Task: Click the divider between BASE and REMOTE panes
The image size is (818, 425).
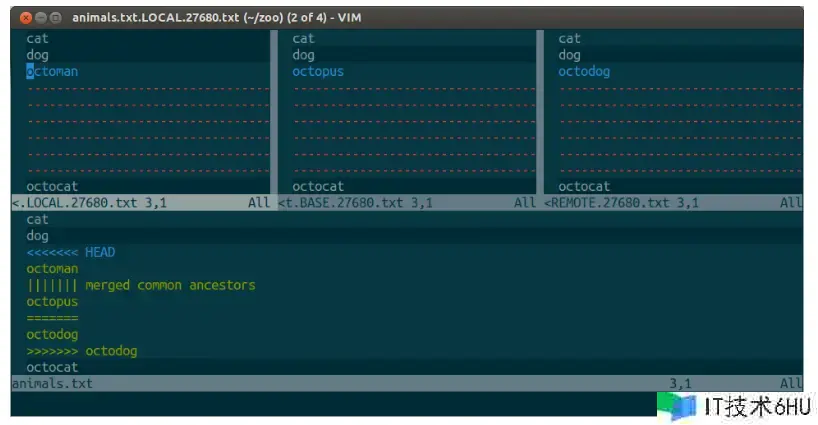Action: (x=540, y=112)
